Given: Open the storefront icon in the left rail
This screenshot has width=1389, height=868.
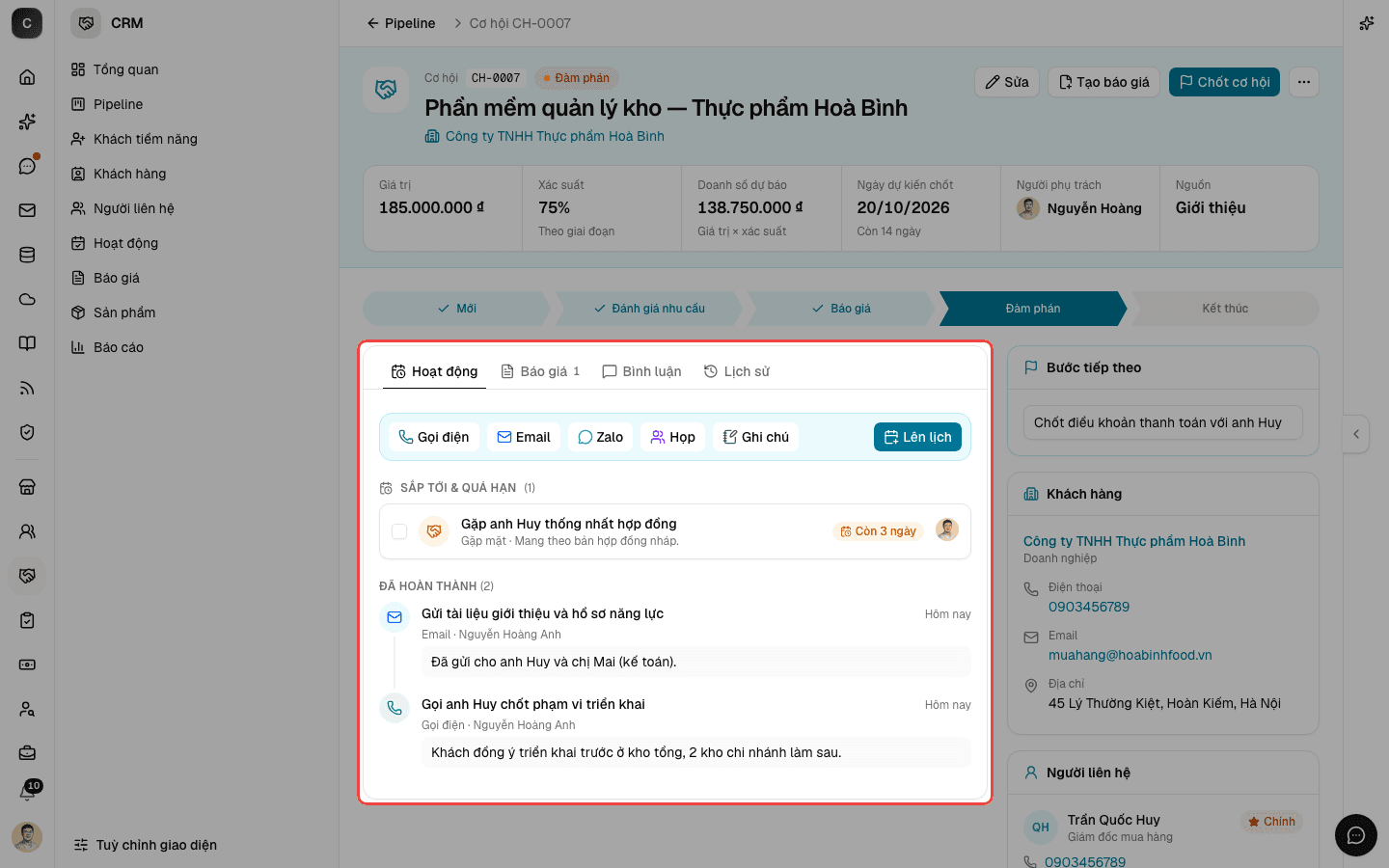Looking at the screenshot, I should (27, 487).
